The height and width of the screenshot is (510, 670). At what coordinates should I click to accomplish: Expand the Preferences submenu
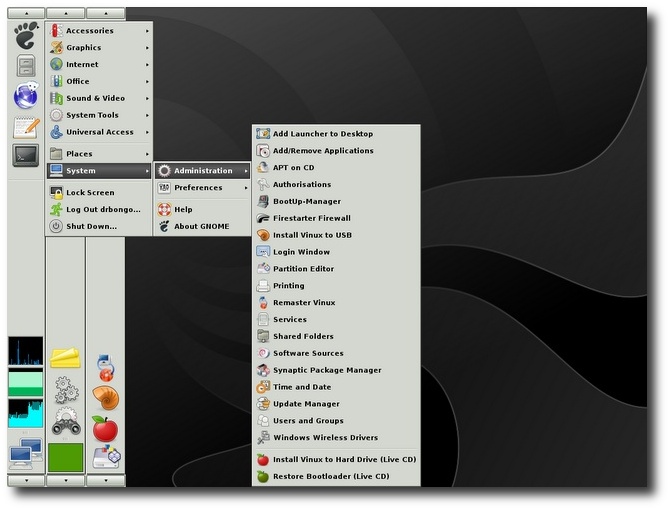(203, 188)
